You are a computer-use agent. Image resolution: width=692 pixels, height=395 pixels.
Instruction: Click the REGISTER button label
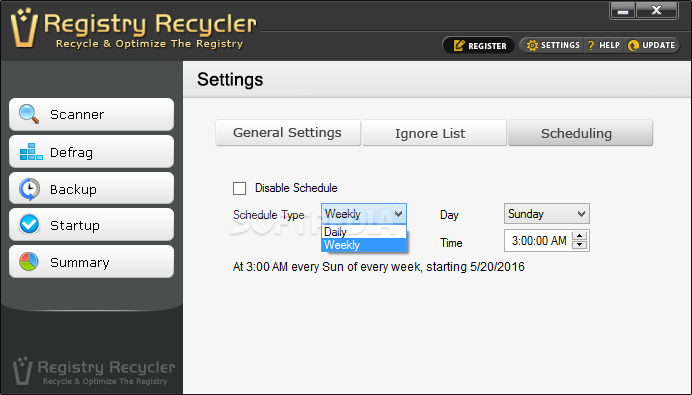pyautogui.click(x=487, y=46)
